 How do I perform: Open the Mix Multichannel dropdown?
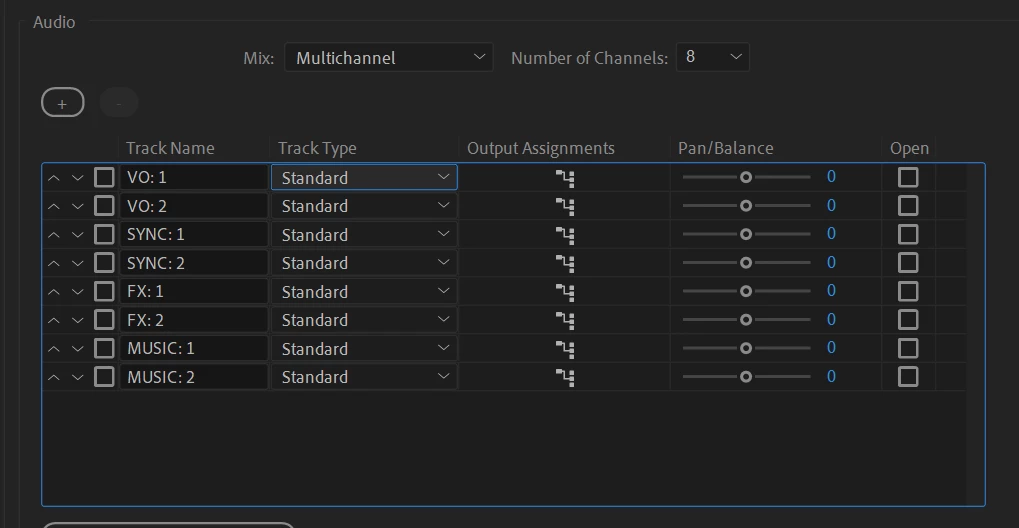[389, 57]
